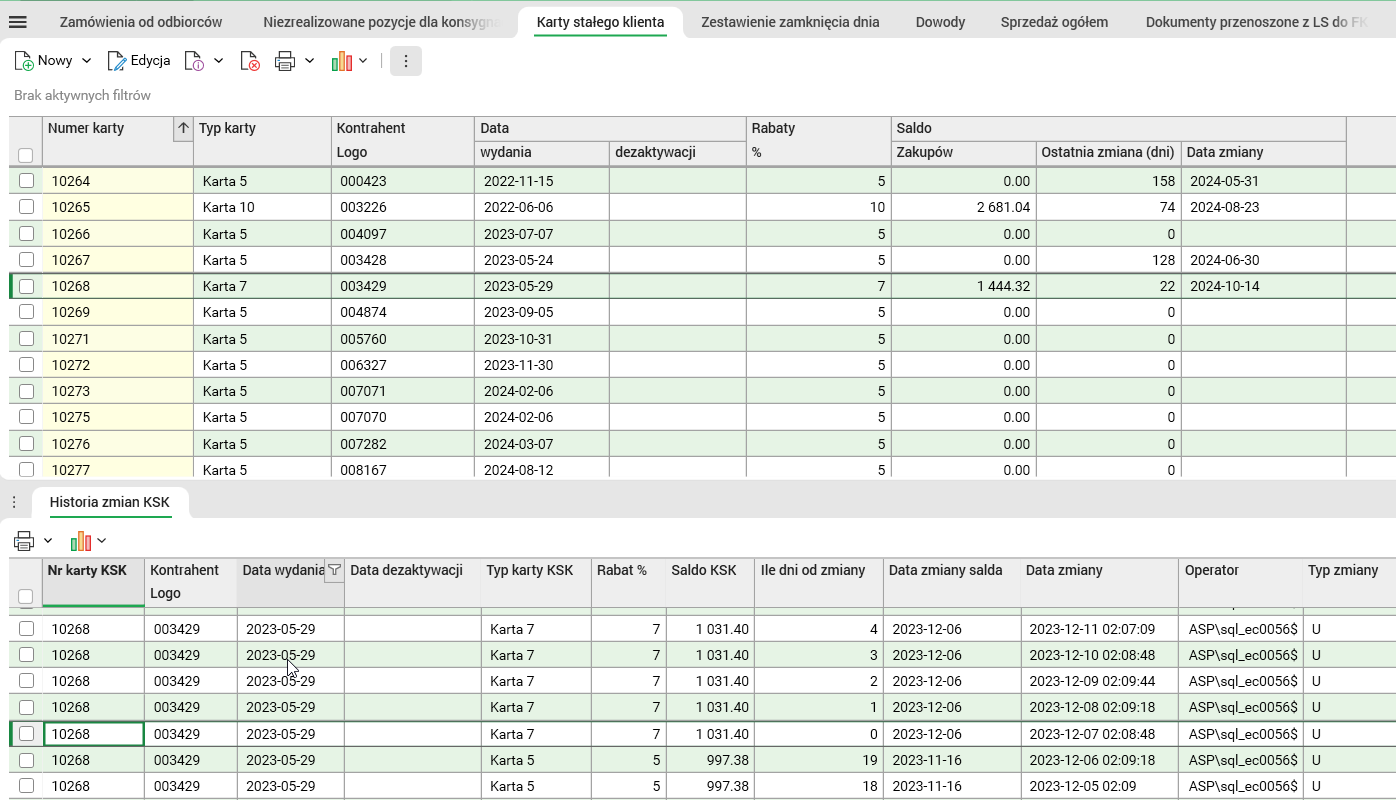This screenshot has height=800, width=1396.
Task: Open the three-dot more options toolbar button
Action: (405, 61)
